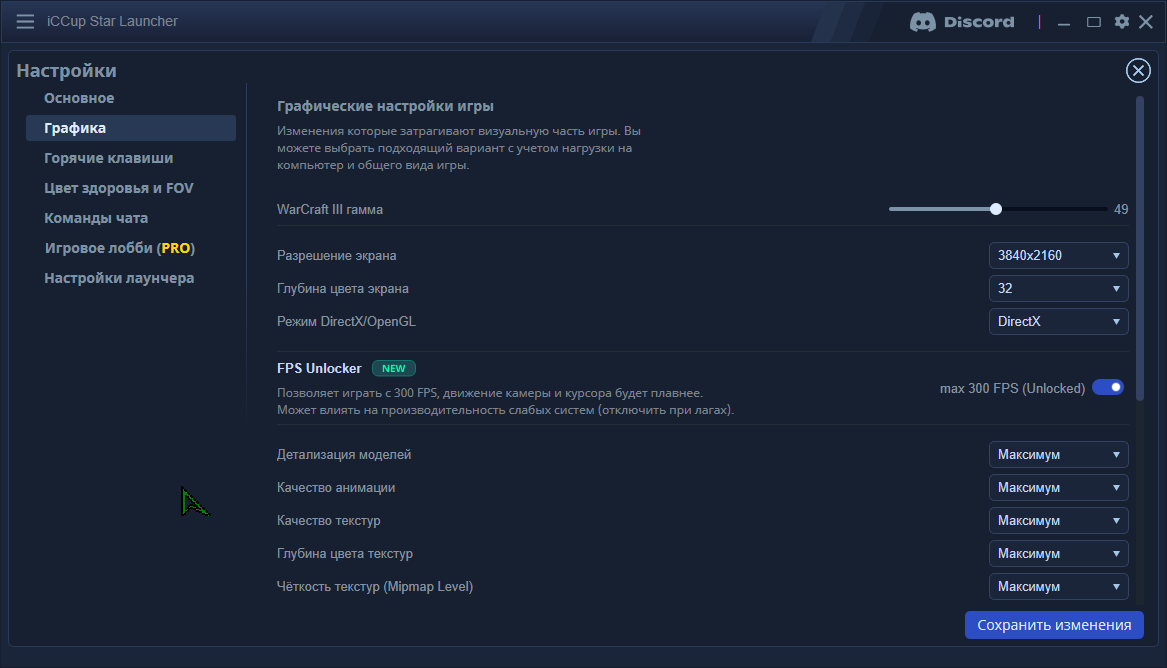Click the max 300 FPS (Unlocked) label
The width and height of the screenshot is (1167, 668).
click(1012, 388)
